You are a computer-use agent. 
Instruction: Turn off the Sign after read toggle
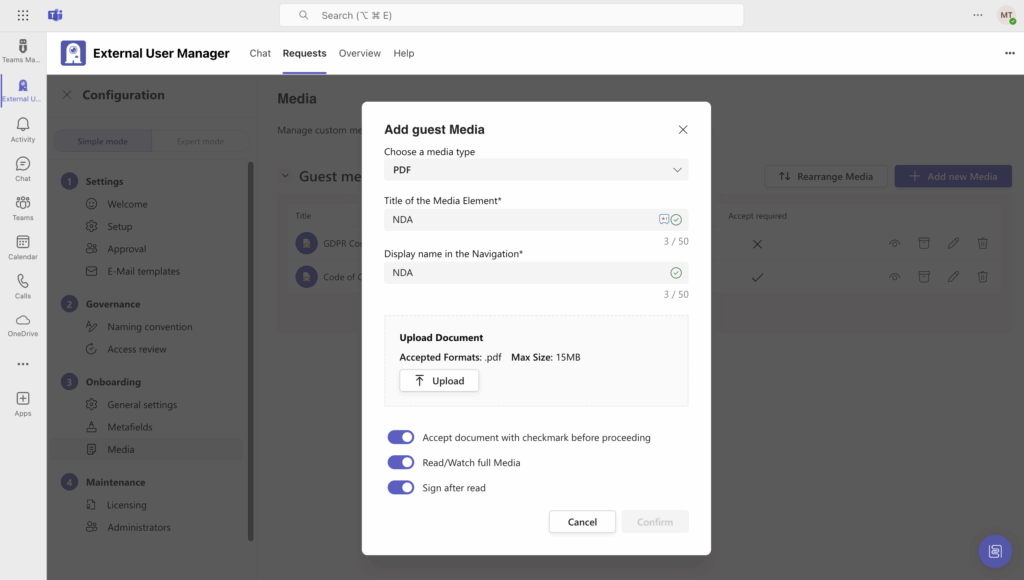click(400, 487)
